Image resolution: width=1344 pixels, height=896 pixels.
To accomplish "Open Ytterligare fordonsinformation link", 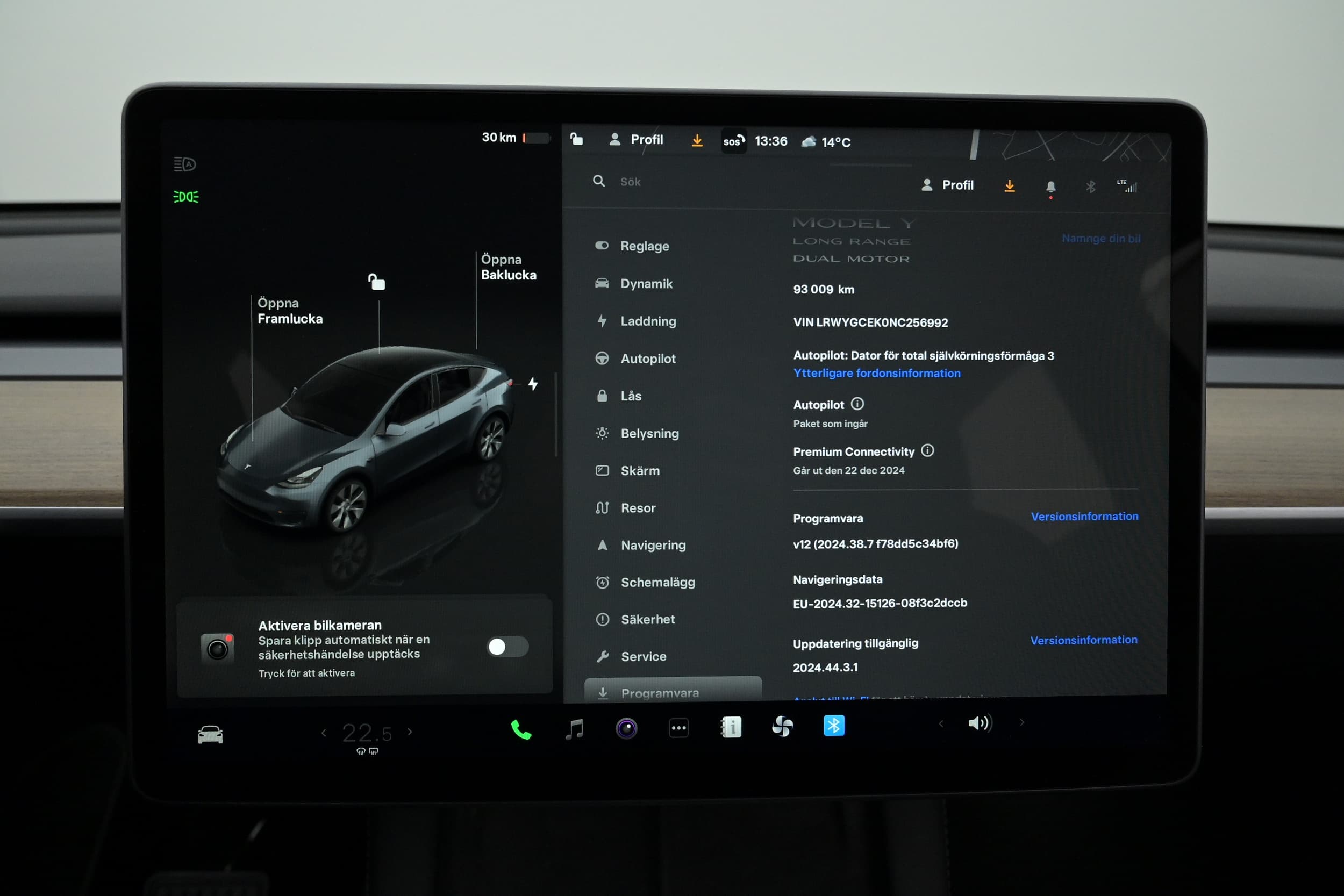I will (x=877, y=373).
